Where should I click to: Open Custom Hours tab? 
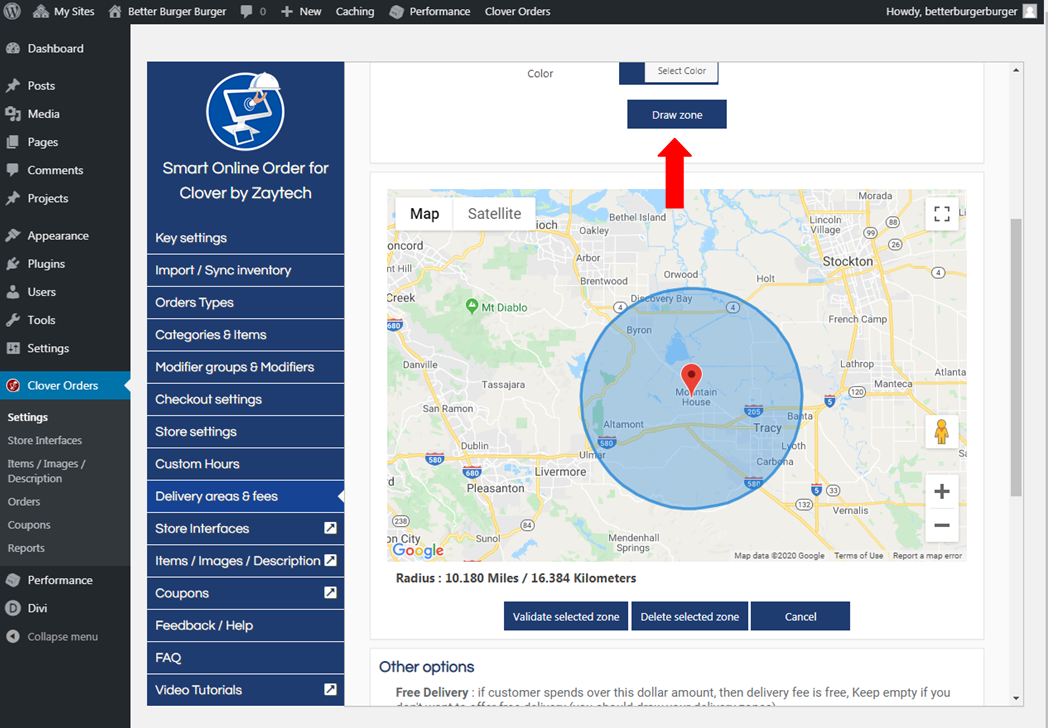(x=245, y=463)
